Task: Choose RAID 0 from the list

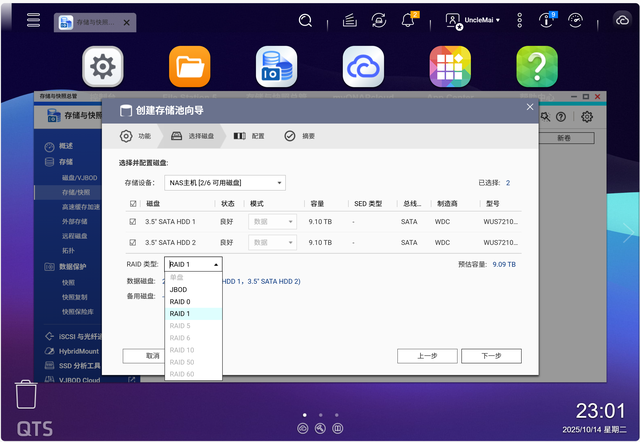Action: 179,301
